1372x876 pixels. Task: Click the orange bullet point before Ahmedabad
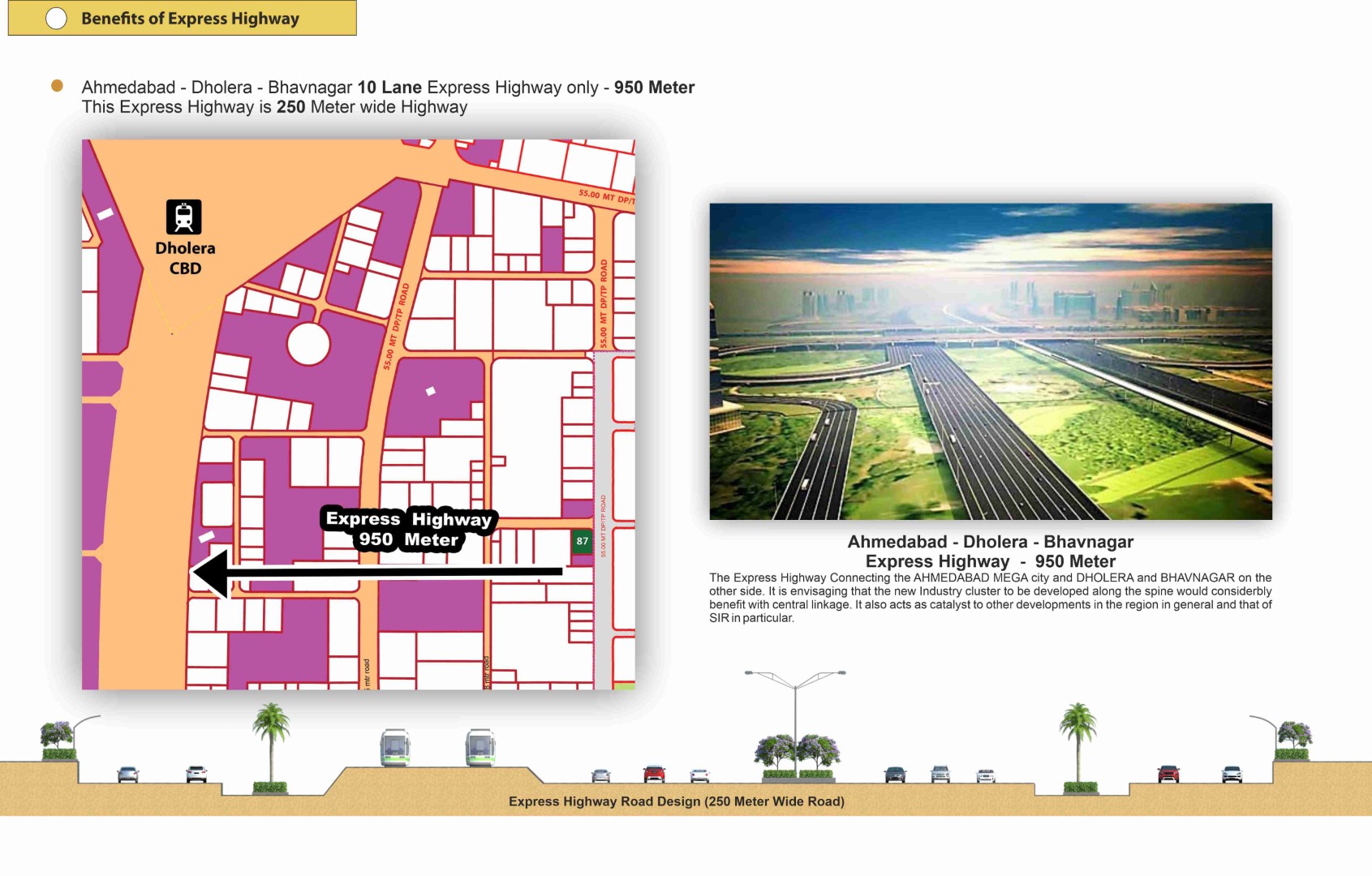click(57, 86)
